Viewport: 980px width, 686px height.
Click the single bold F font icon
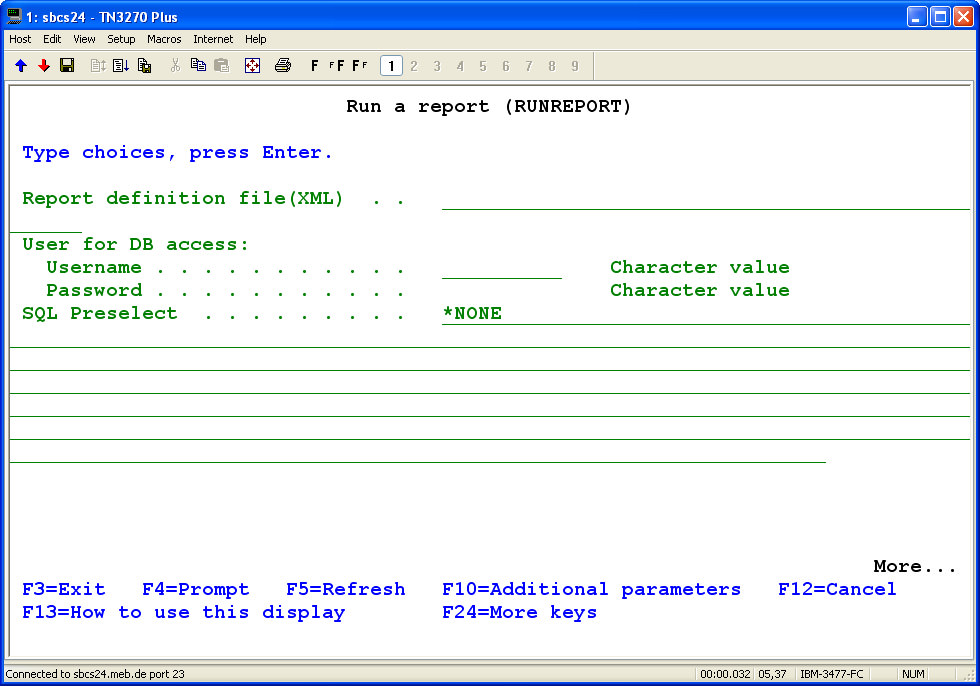pyautogui.click(x=315, y=66)
